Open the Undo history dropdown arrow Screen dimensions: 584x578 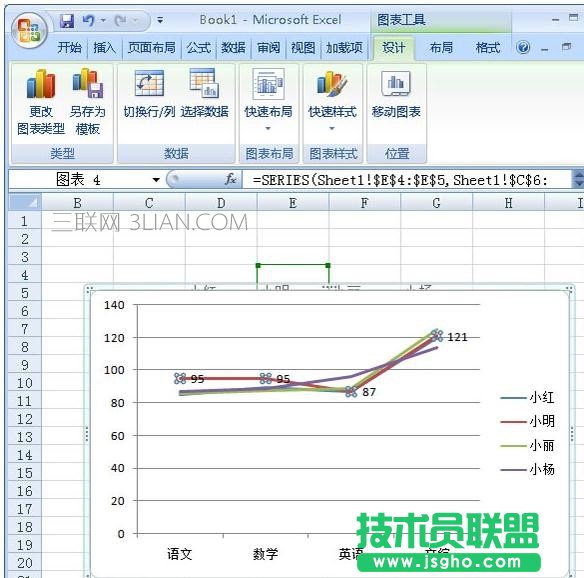(x=103, y=20)
